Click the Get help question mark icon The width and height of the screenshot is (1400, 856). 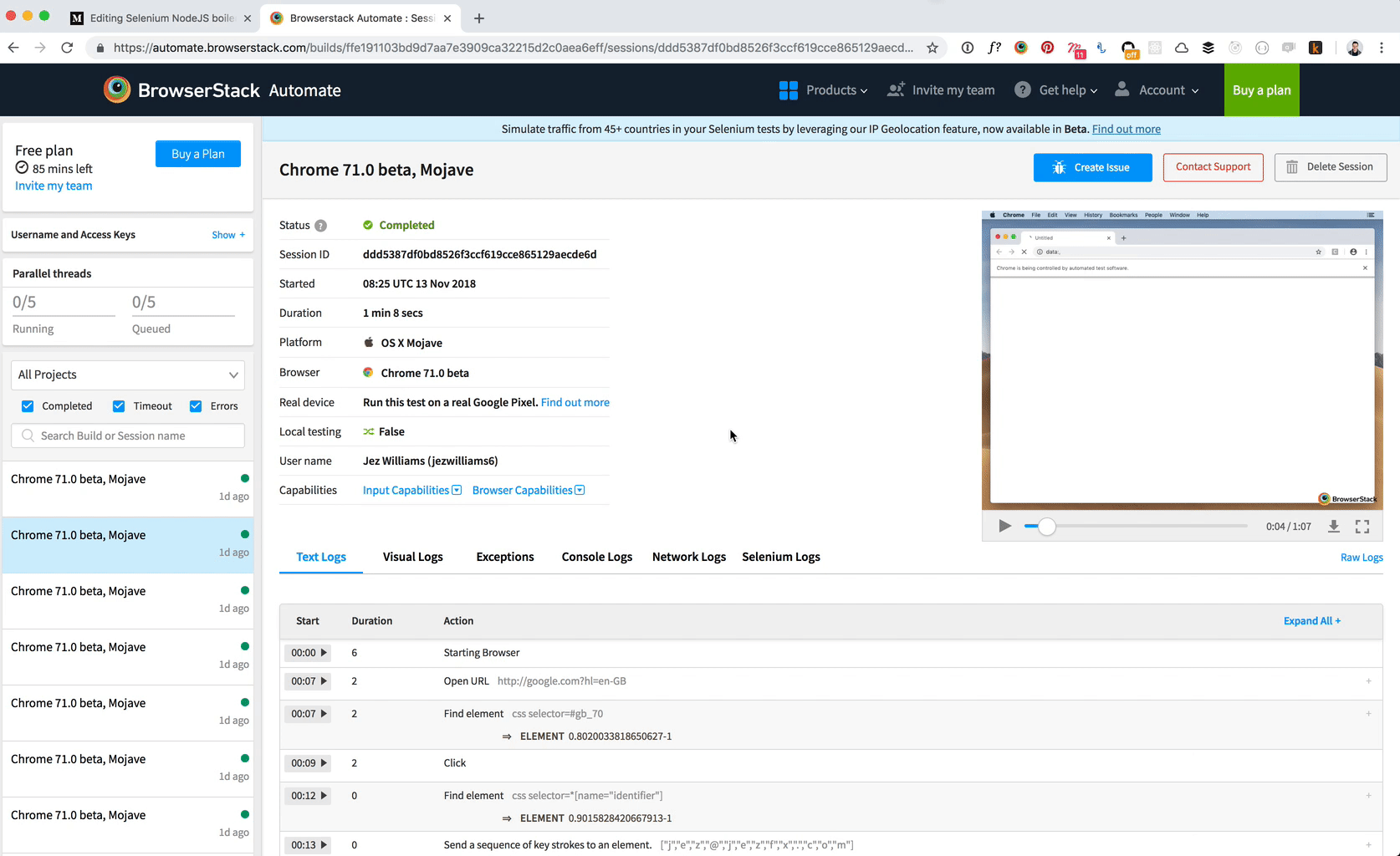(x=1023, y=89)
